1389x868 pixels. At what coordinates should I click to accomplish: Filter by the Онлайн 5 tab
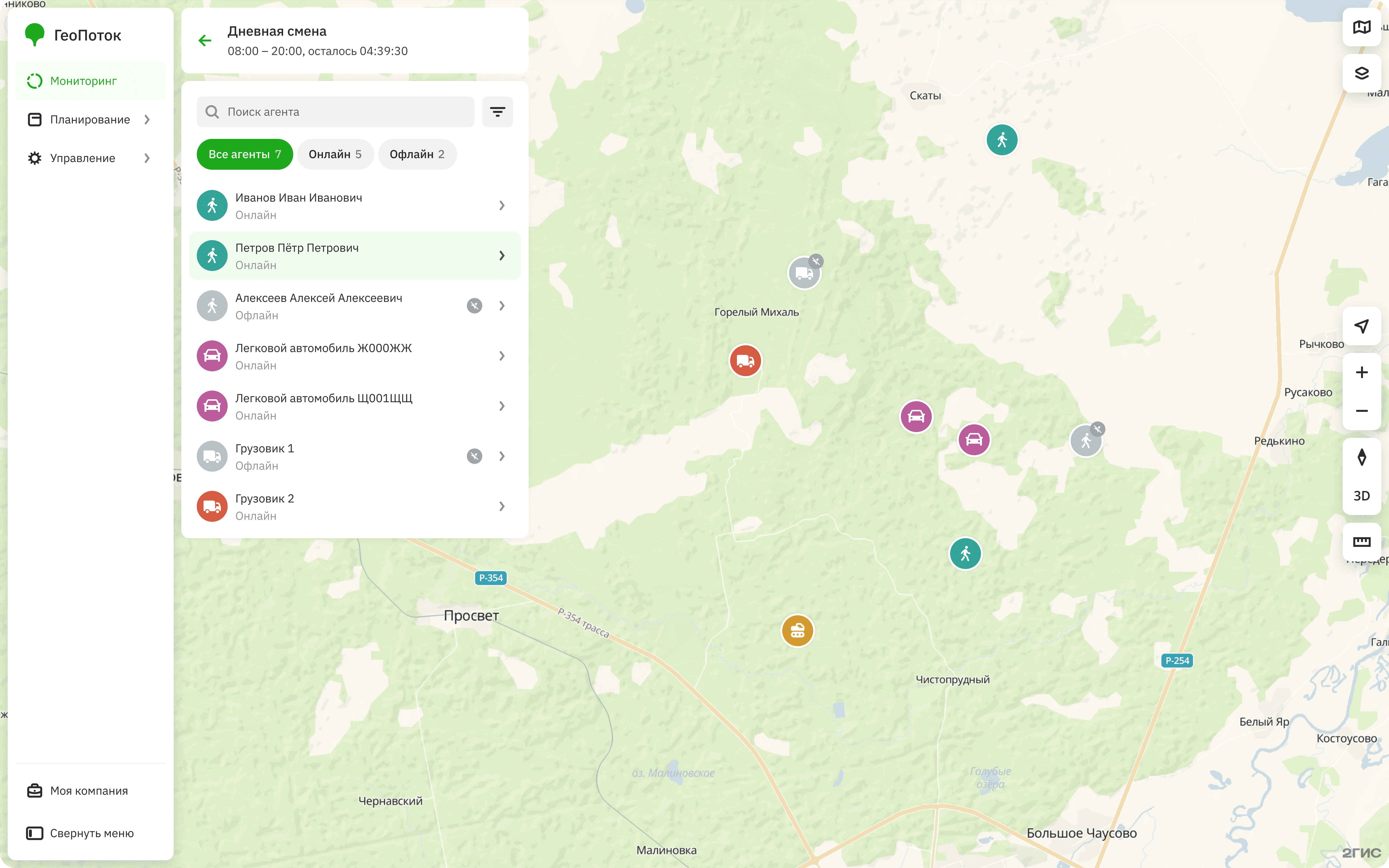(x=335, y=154)
